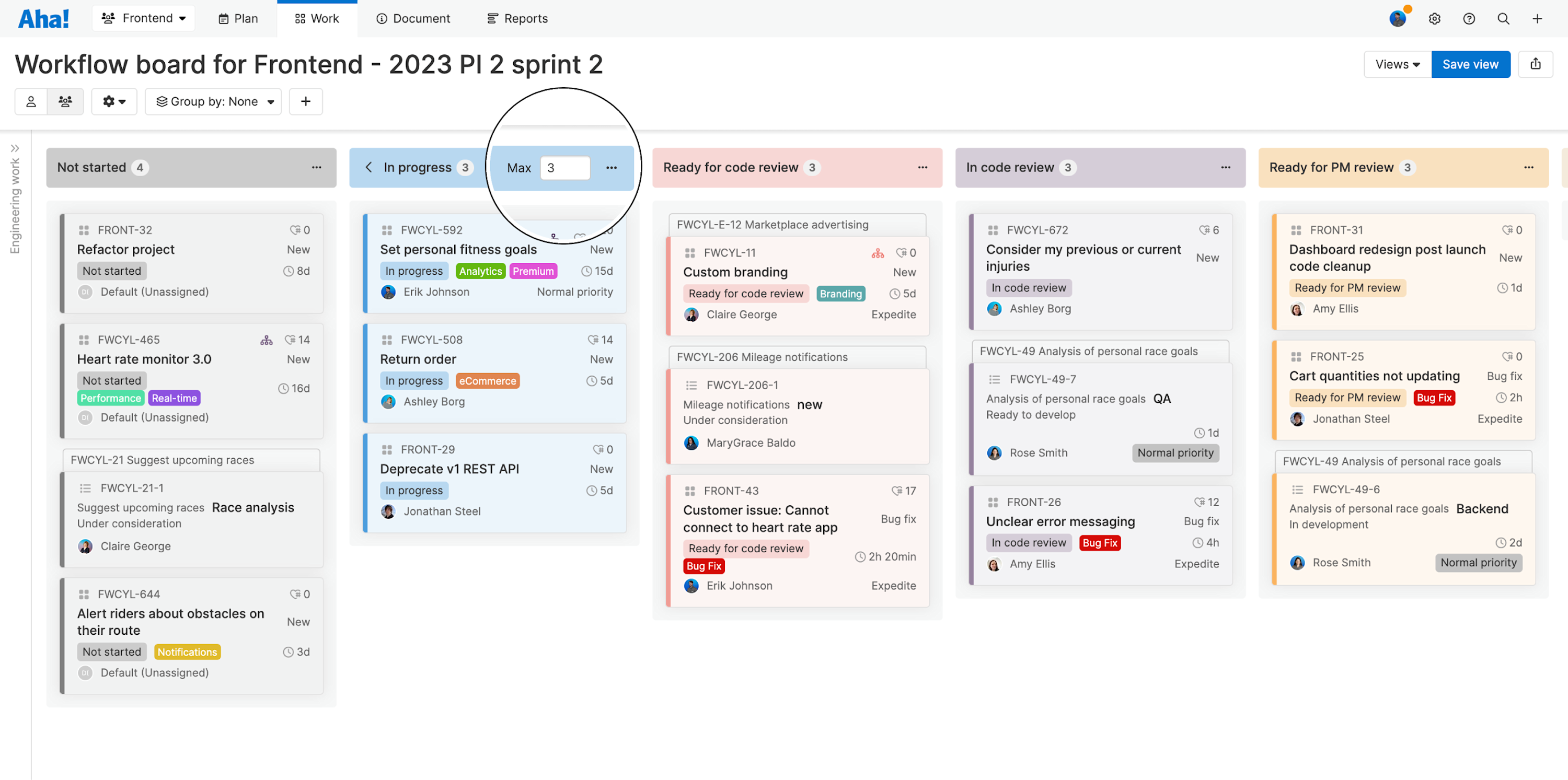Click the Save view button

1471,64
